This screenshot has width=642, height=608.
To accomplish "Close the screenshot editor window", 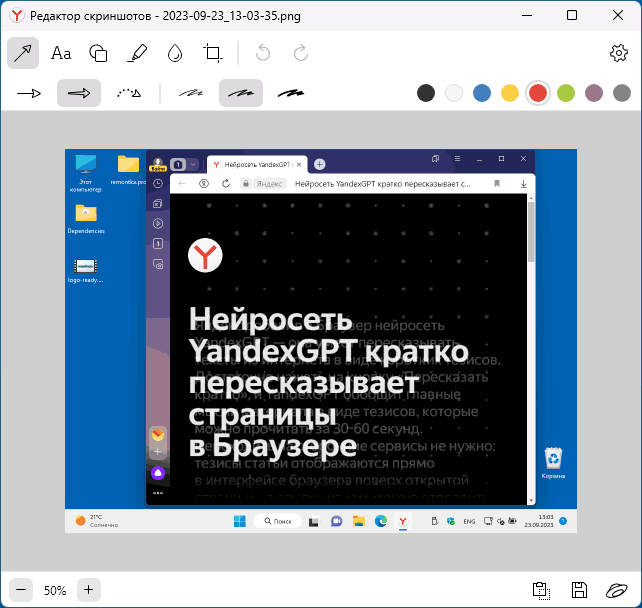I will (x=618, y=16).
